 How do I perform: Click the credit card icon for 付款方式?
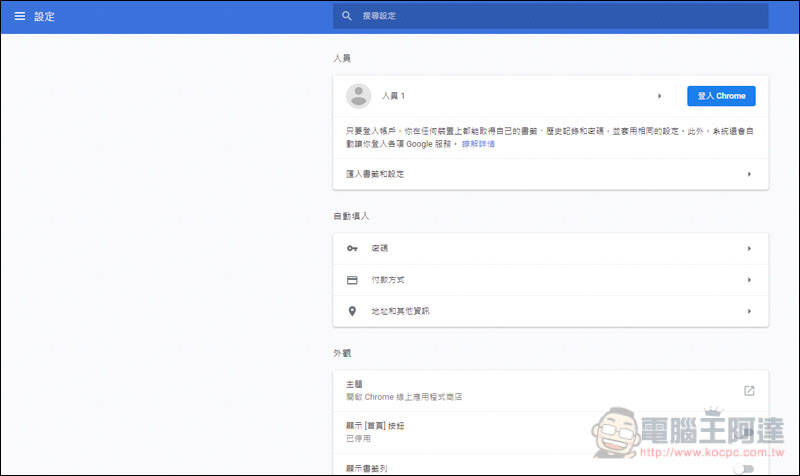[x=352, y=280]
